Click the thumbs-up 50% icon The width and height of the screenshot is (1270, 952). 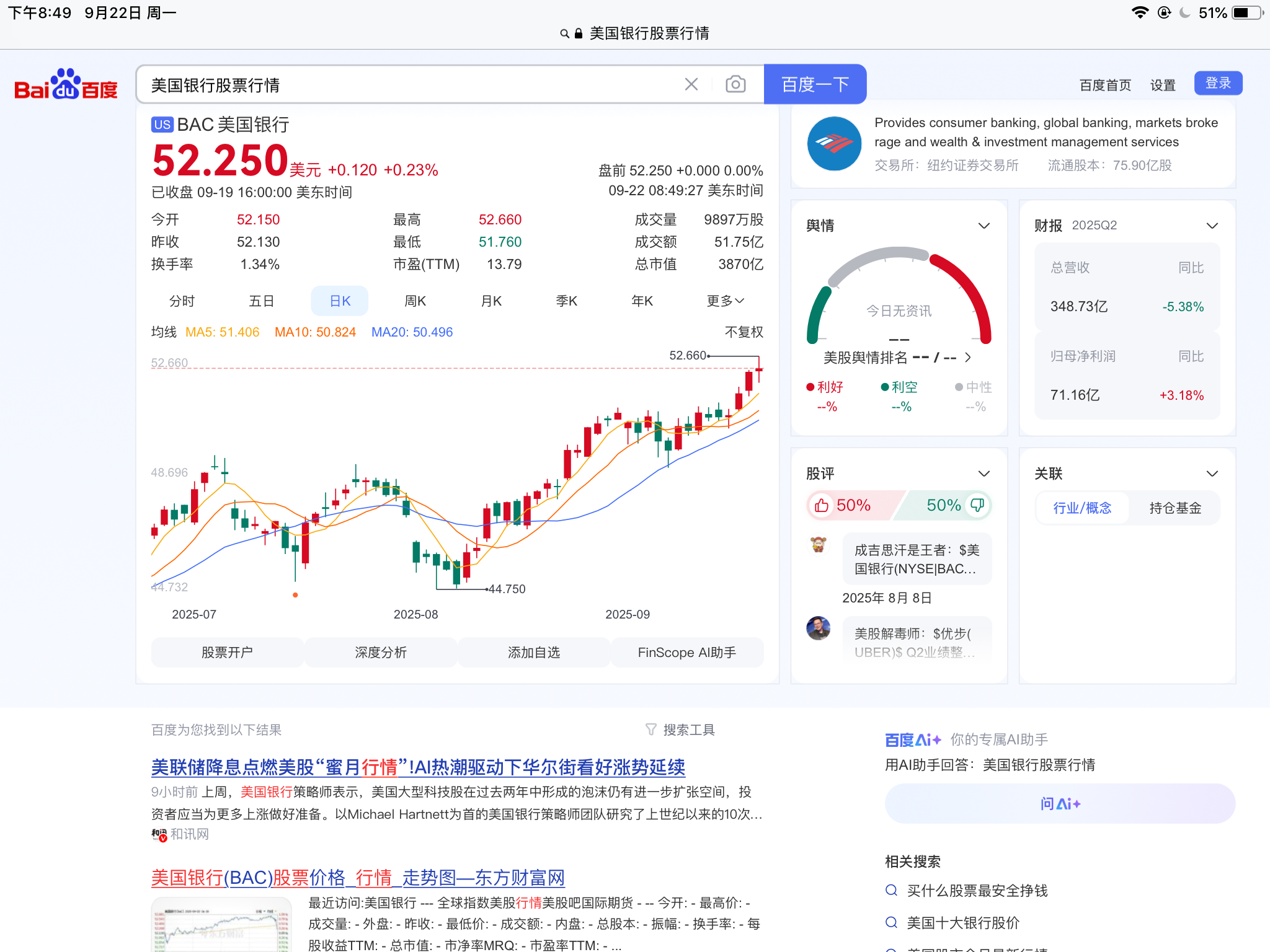(822, 506)
